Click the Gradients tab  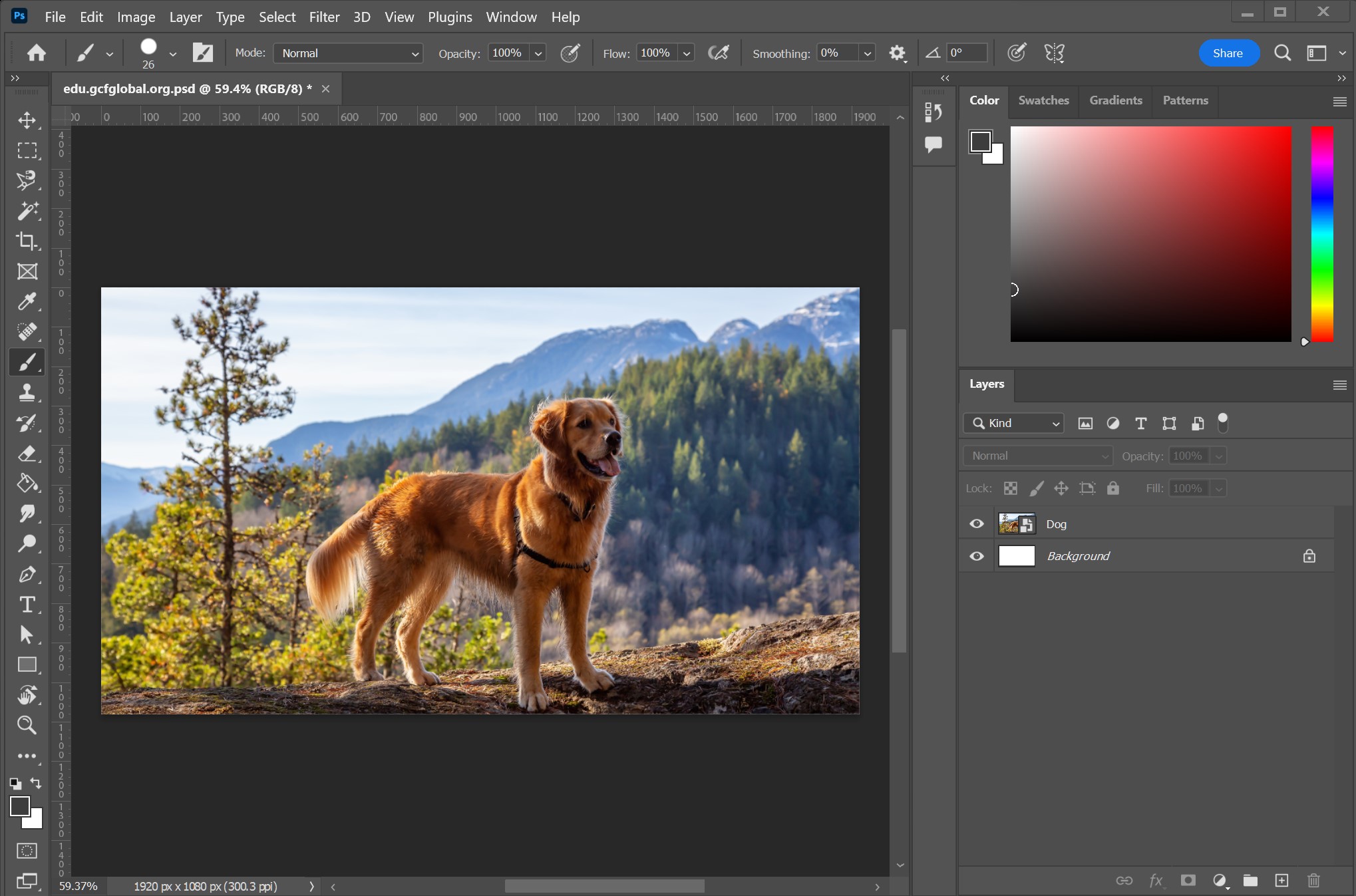click(x=1116, y=99)
